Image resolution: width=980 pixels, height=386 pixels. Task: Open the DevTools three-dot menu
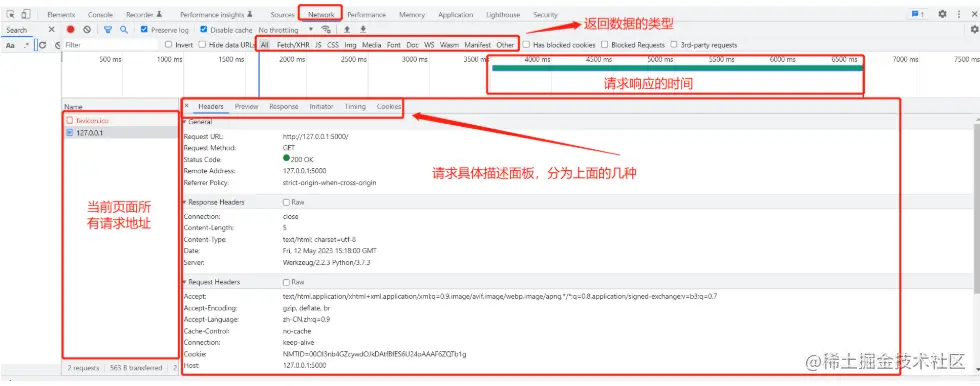959,14
